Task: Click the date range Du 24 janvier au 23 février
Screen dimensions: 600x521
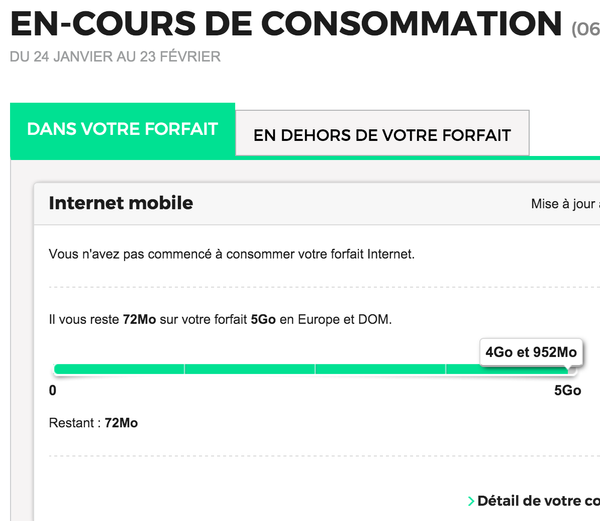Action: point(115,57)
